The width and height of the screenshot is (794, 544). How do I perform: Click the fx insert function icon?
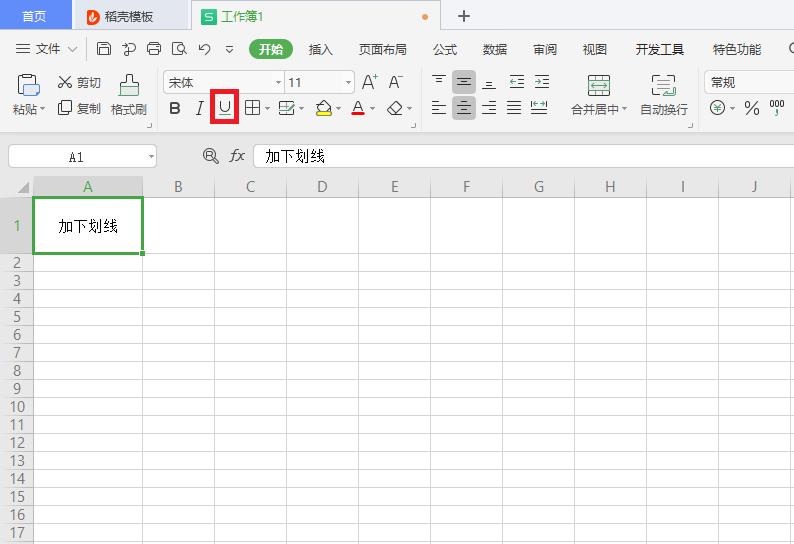click(x=237, y=156)
